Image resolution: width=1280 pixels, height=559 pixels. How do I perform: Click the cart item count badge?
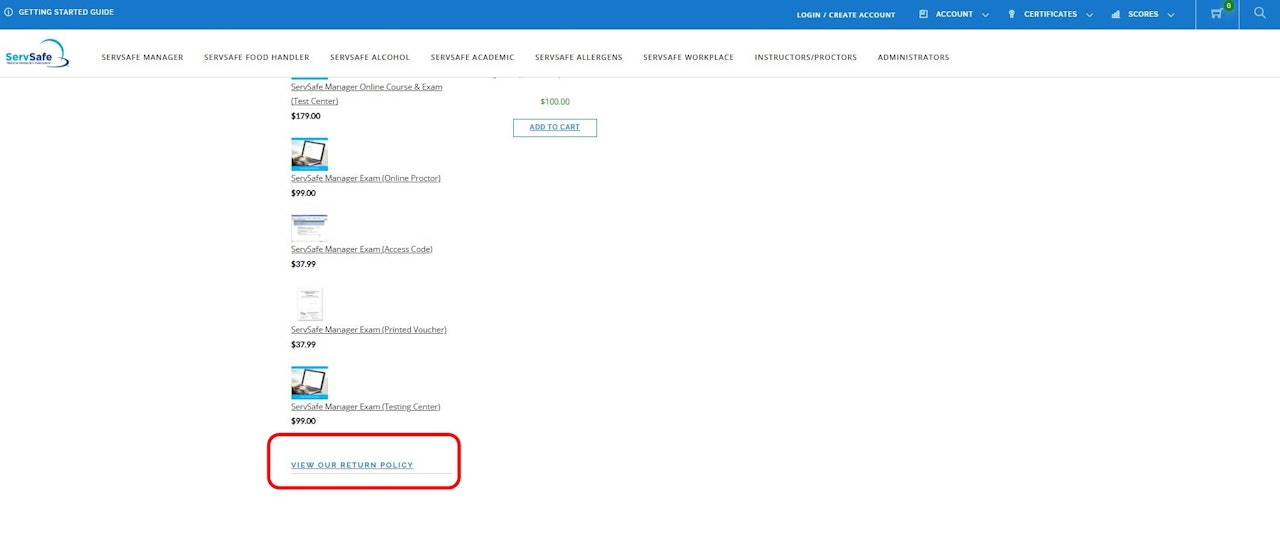[1228, 6]
